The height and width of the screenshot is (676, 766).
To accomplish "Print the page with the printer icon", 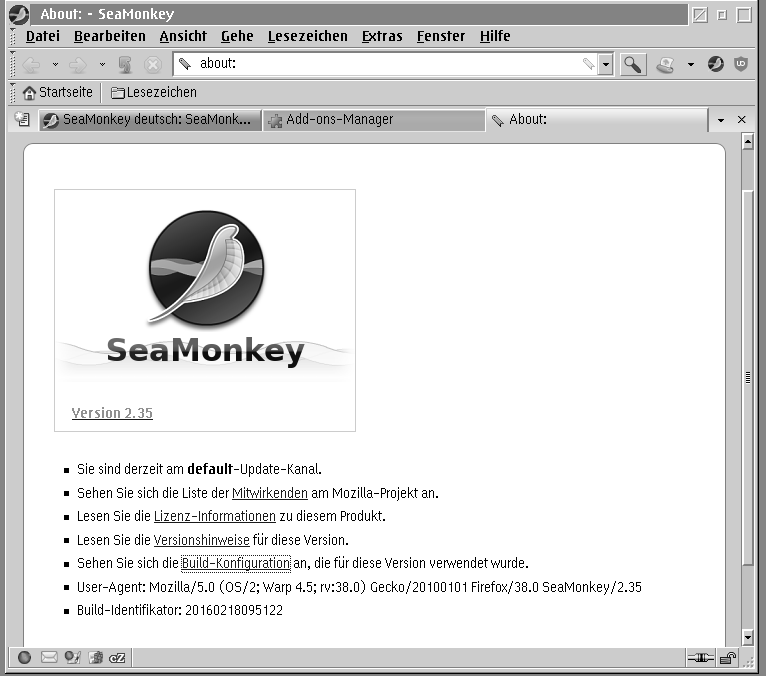I will 666,64.
